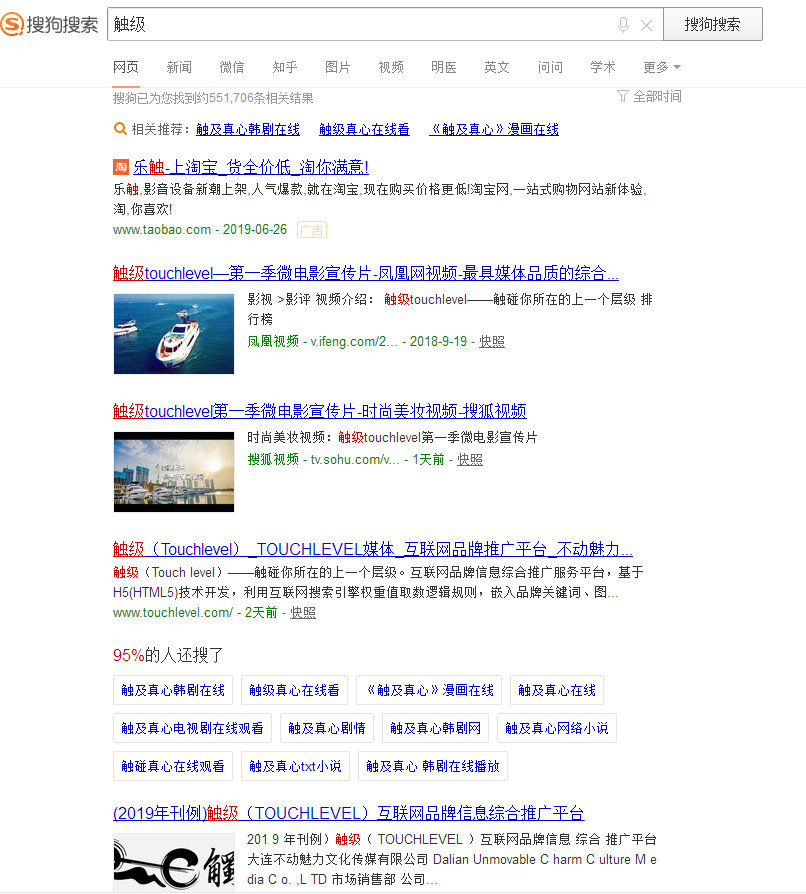This screenshot has height=894, width=806.
Task: Switch to the 新闻 tab
Action: (179, 67)
